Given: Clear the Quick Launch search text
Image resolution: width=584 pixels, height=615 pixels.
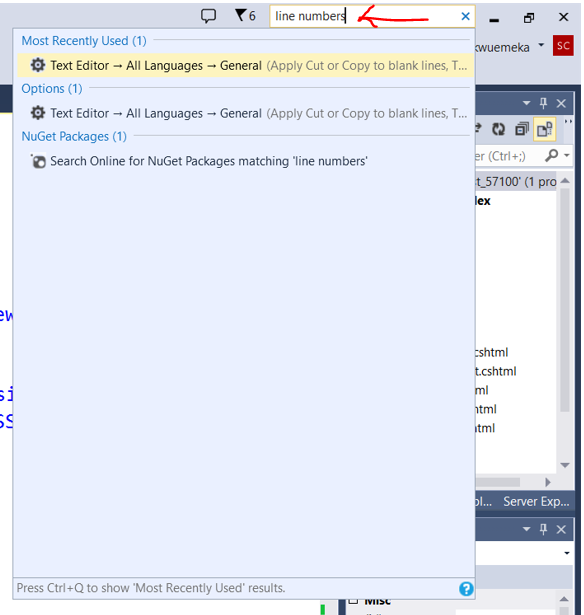Looking at the screenshot, I should 465,16.
